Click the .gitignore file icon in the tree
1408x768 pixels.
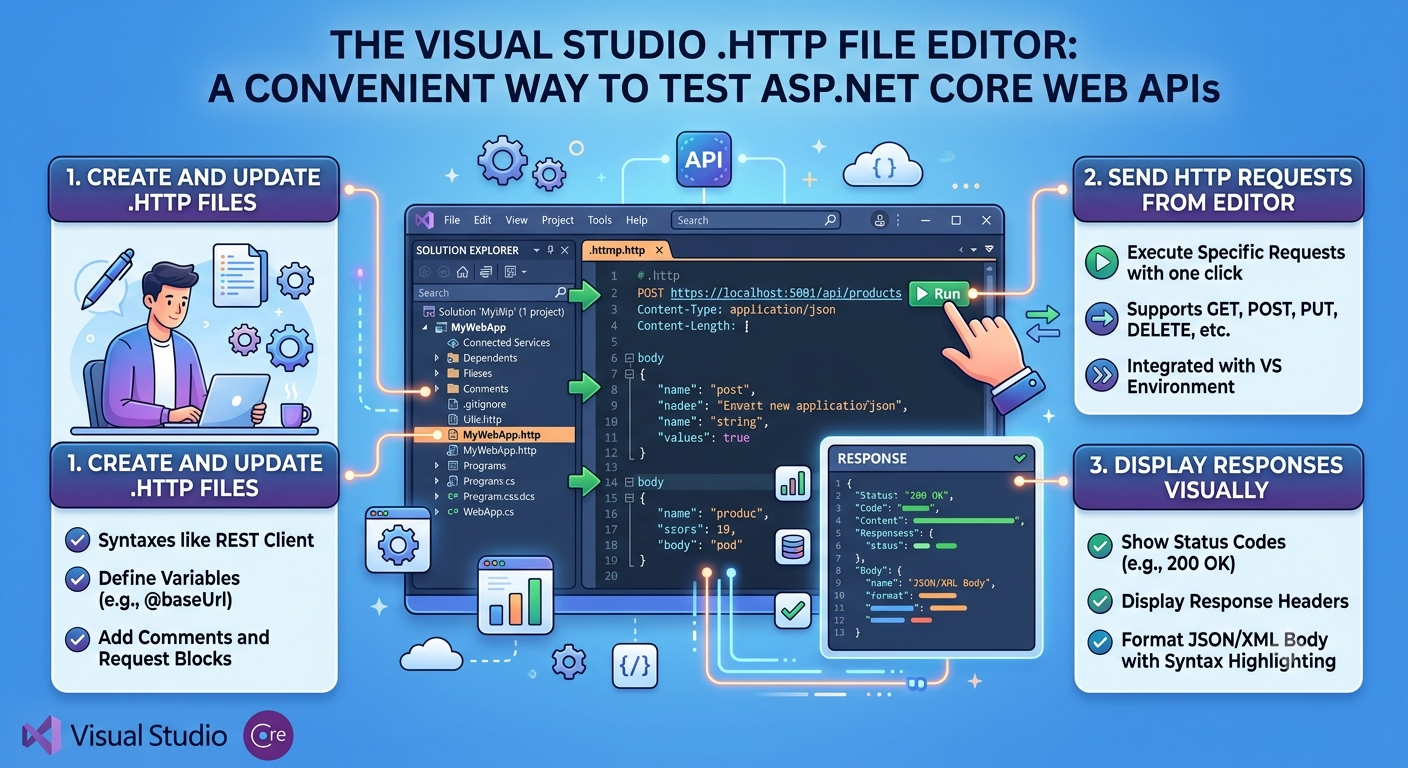click(453, 404)
